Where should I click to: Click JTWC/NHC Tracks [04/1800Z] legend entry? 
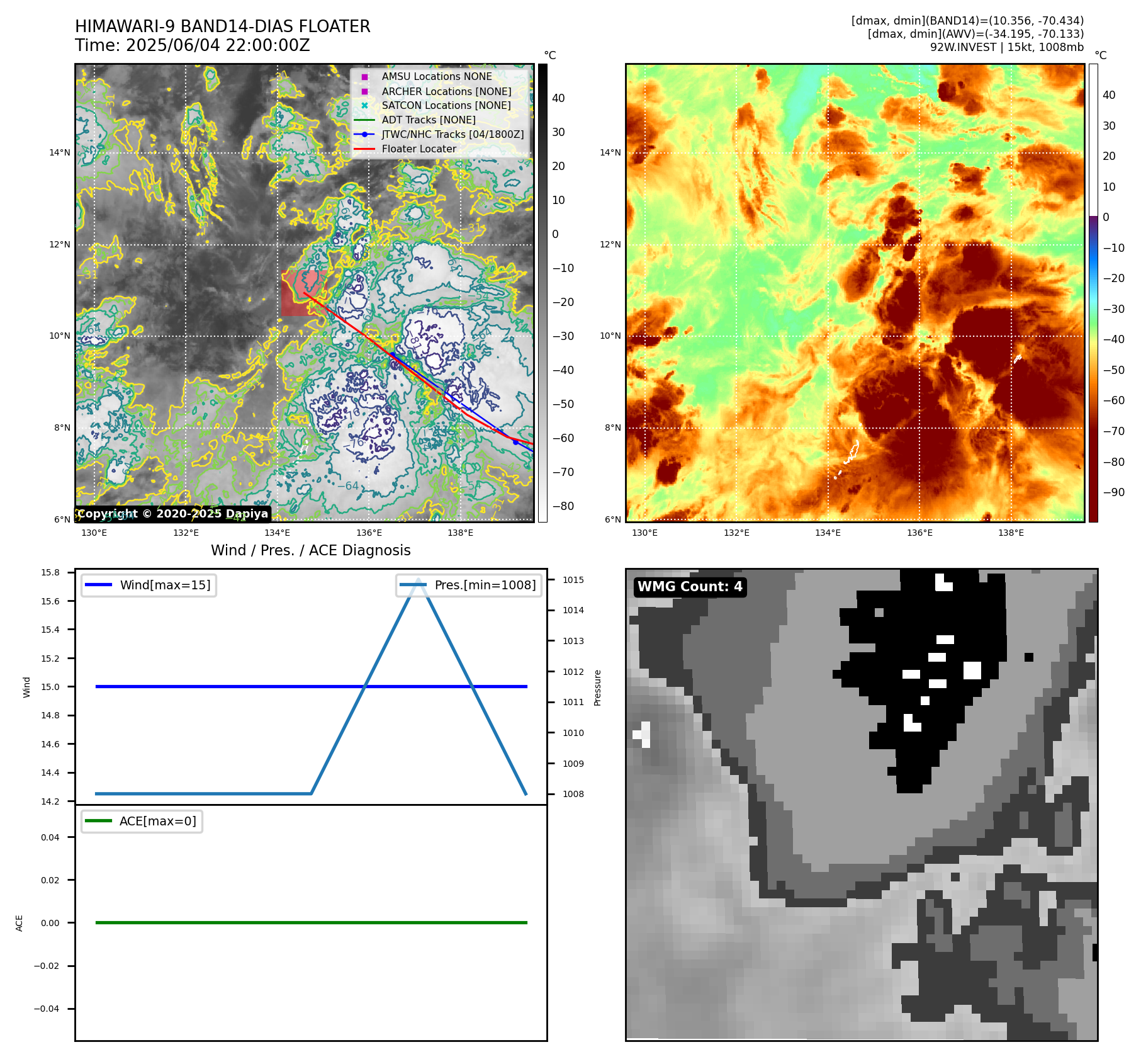[439, 135]
